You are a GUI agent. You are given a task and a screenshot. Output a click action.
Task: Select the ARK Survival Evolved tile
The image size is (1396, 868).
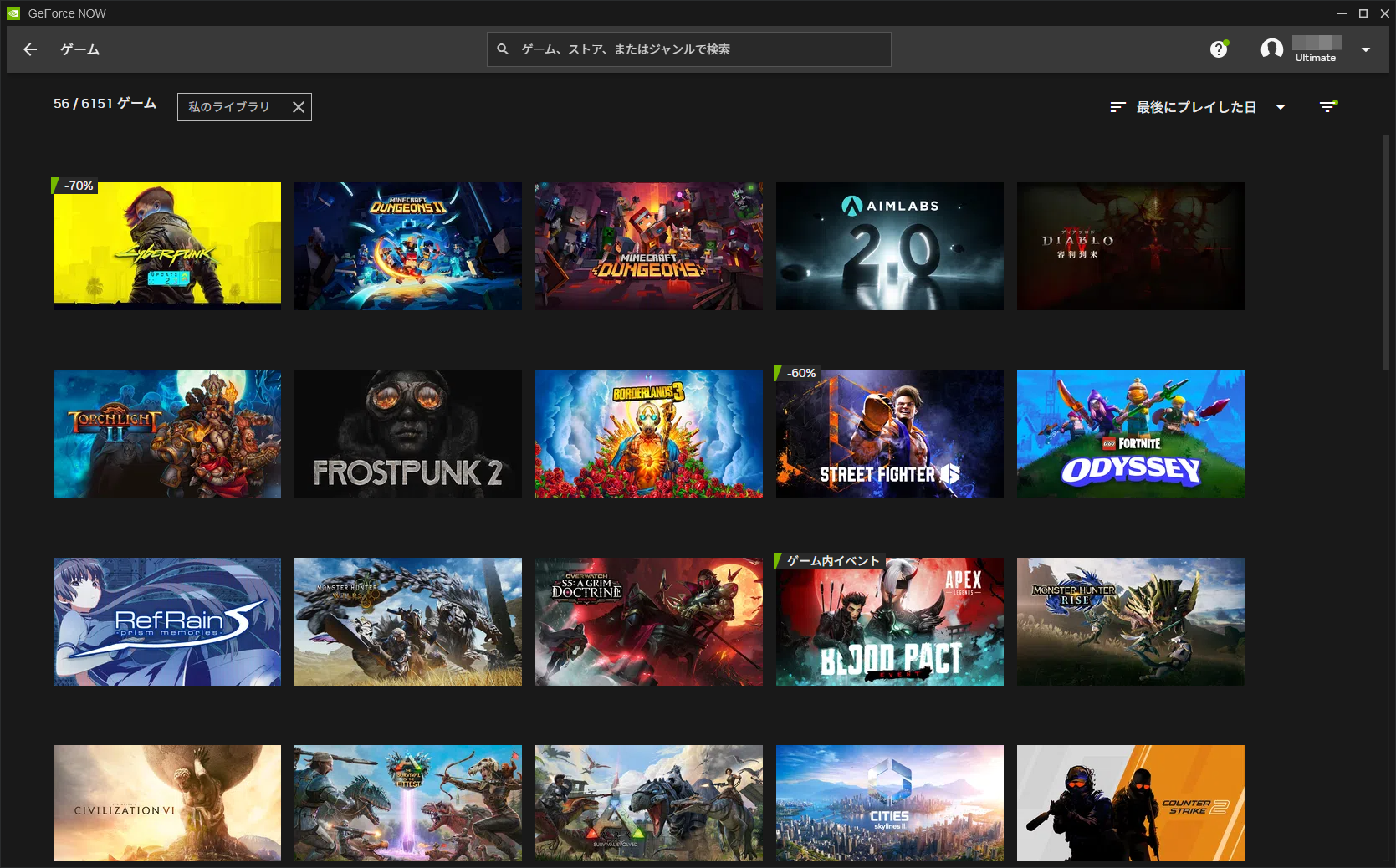point(649,803)
